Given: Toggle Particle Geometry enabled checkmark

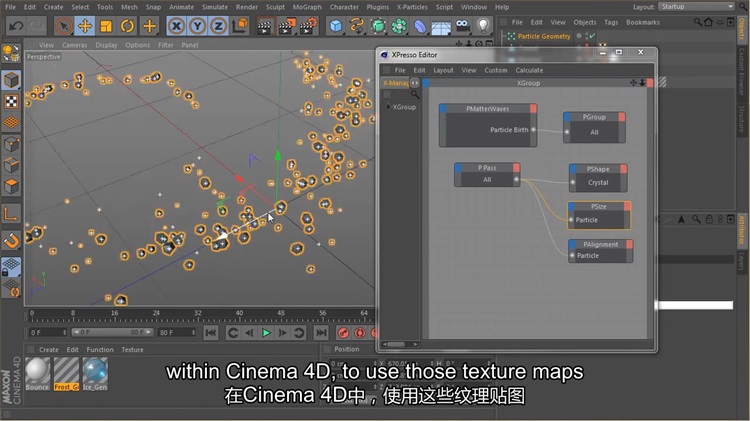Looking at the screenshot, I should pos(593,36).
